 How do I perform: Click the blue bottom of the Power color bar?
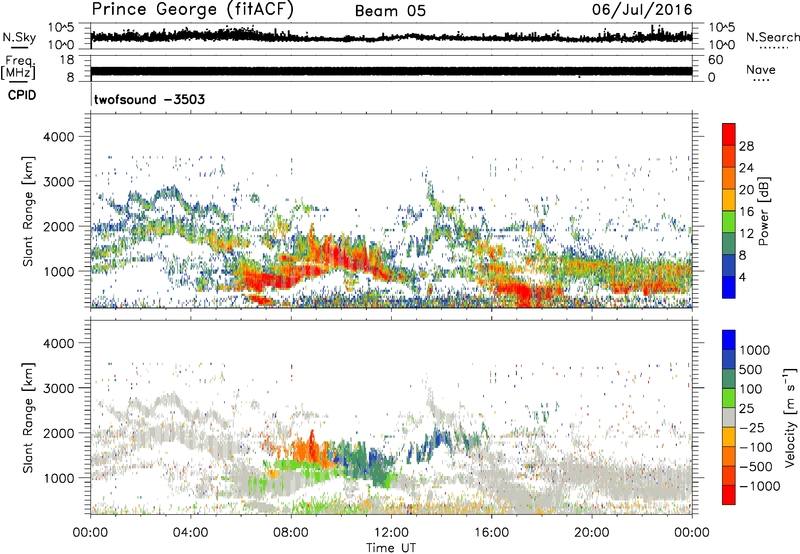click(x=729, y=287)
